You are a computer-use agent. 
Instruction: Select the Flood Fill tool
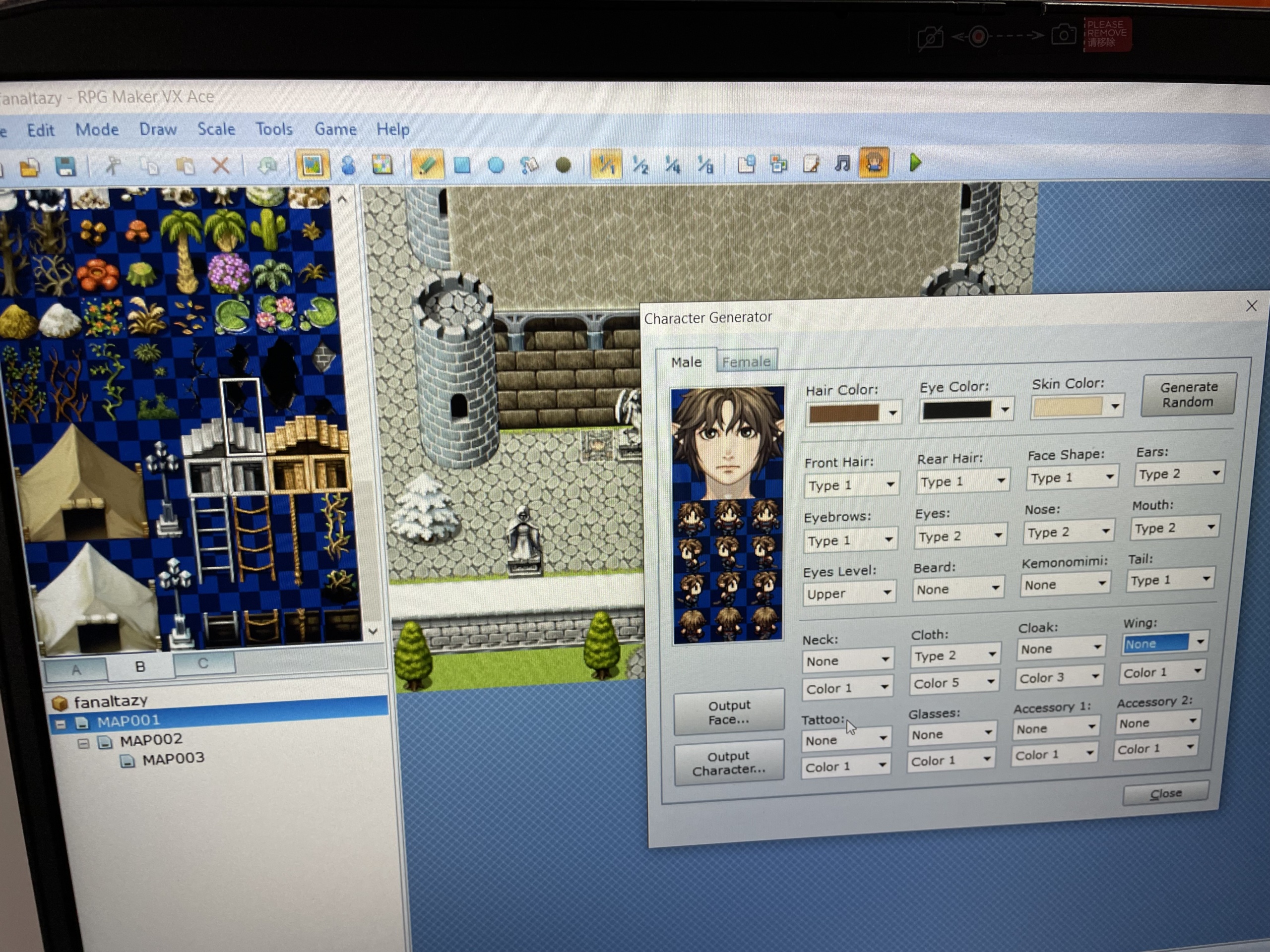[529, 165]
